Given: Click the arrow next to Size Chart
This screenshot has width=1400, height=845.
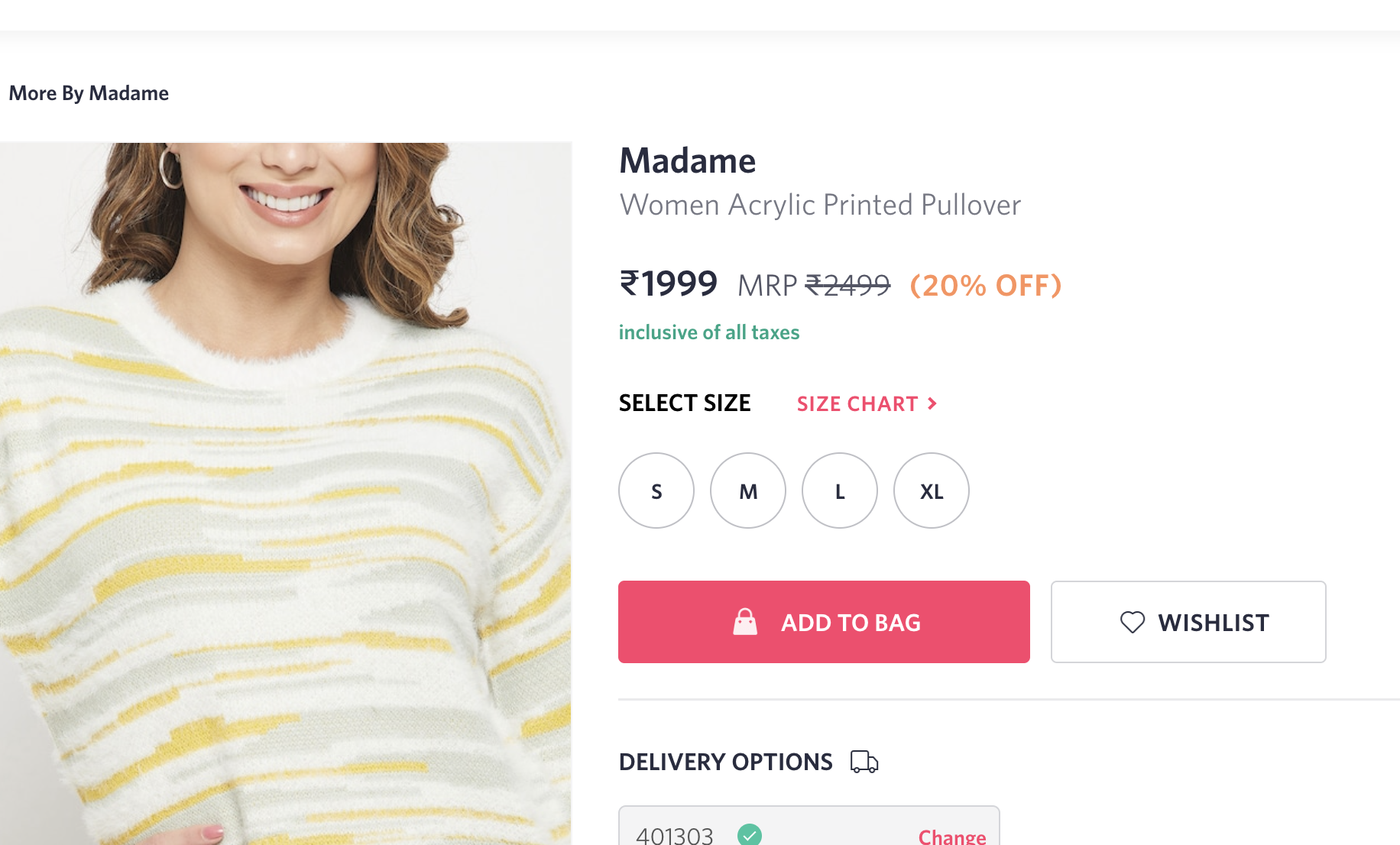Looking at the screenshot, I should 932,403.
